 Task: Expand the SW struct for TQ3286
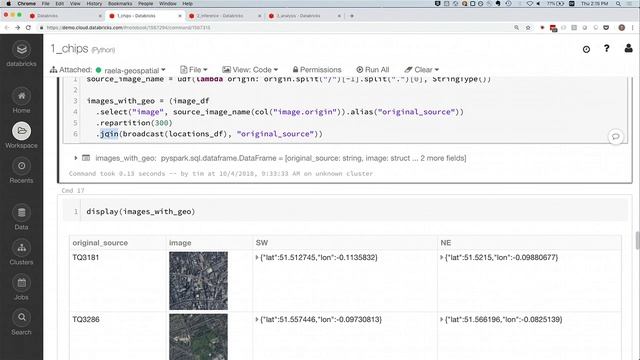[257, 320]
